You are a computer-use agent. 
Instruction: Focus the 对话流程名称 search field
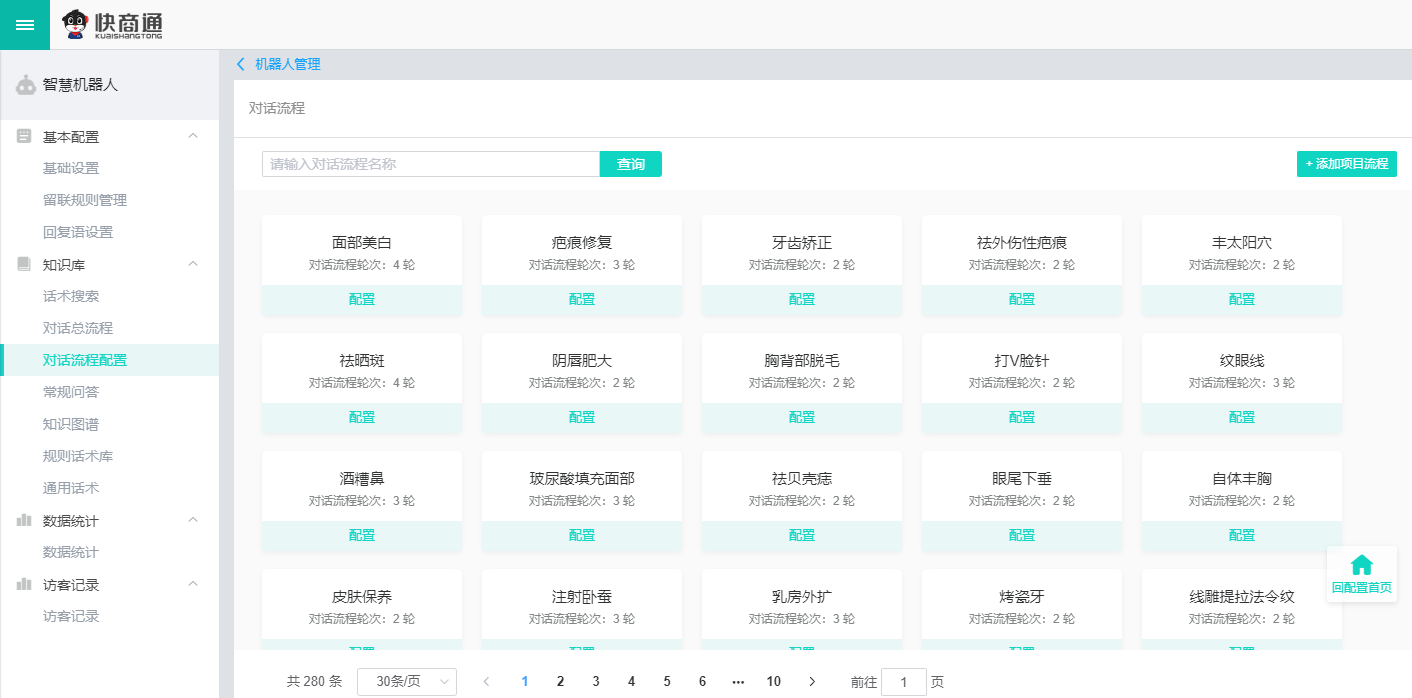(430, 164)
